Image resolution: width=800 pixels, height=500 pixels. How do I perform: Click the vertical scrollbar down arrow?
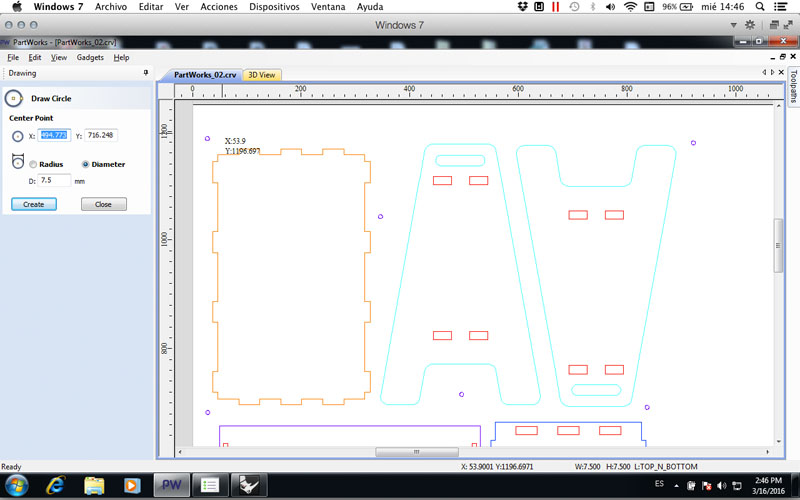click(x=779, y=442)
